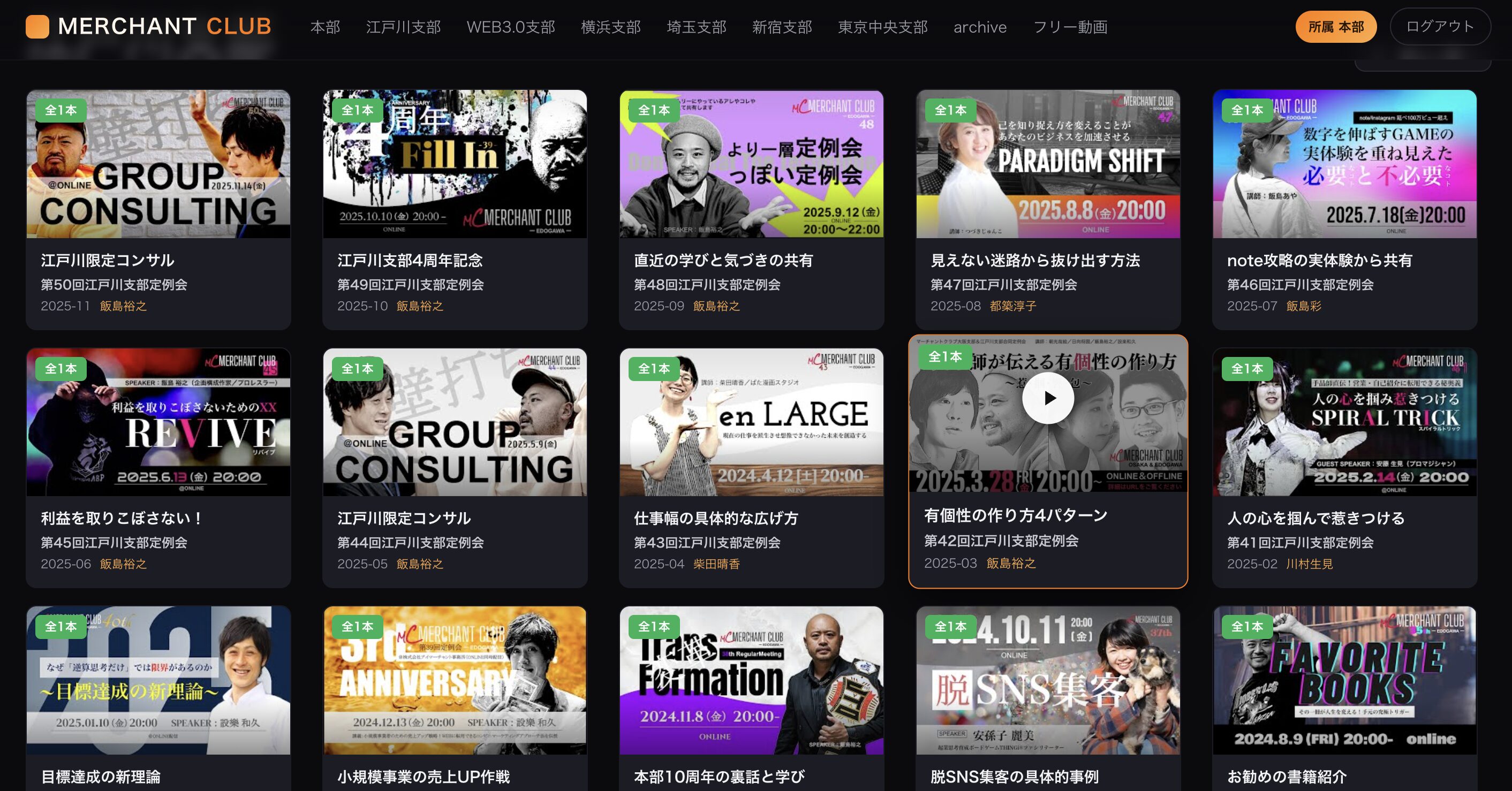Screen dimensions: 1512x791
Task: Click the 所属 本部 orange button
Action: pos(1336,26)
